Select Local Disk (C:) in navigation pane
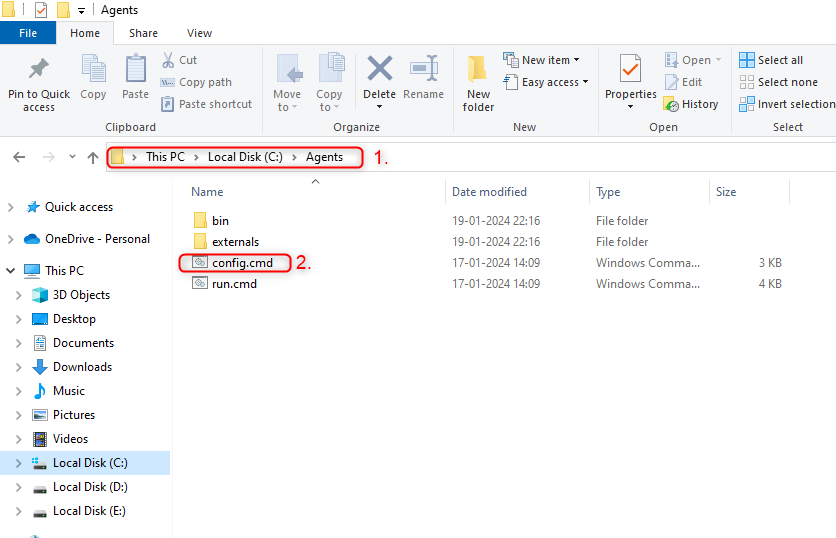The height and width of the screenshot is (538, 836). click(90, 463)
